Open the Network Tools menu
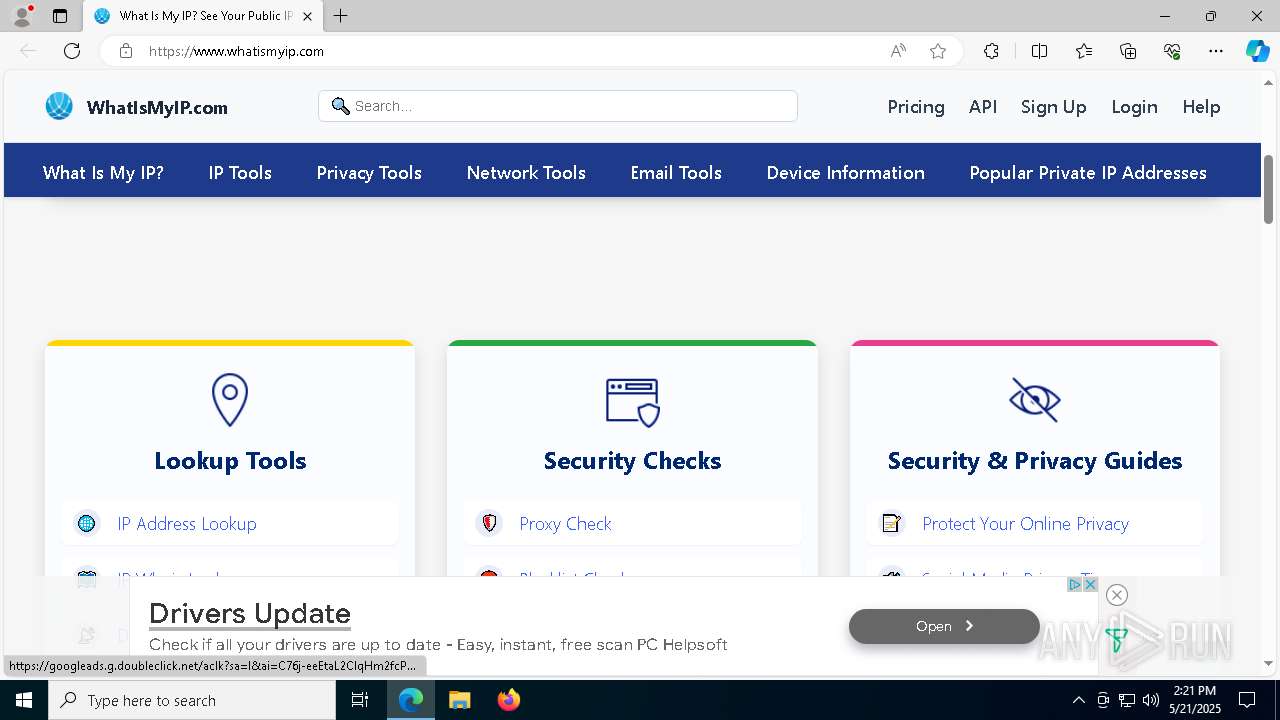The height and width of the screenshot is (720, 1280). [x=526, y=173]
